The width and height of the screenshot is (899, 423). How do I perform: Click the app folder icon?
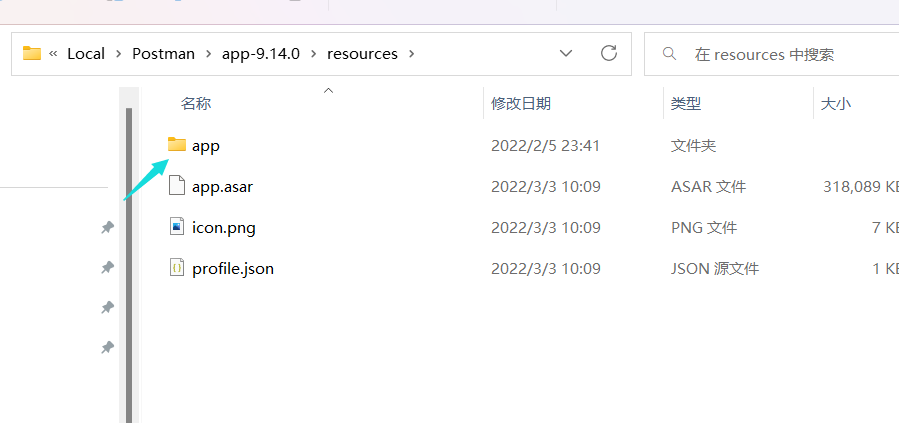point(177,145)
